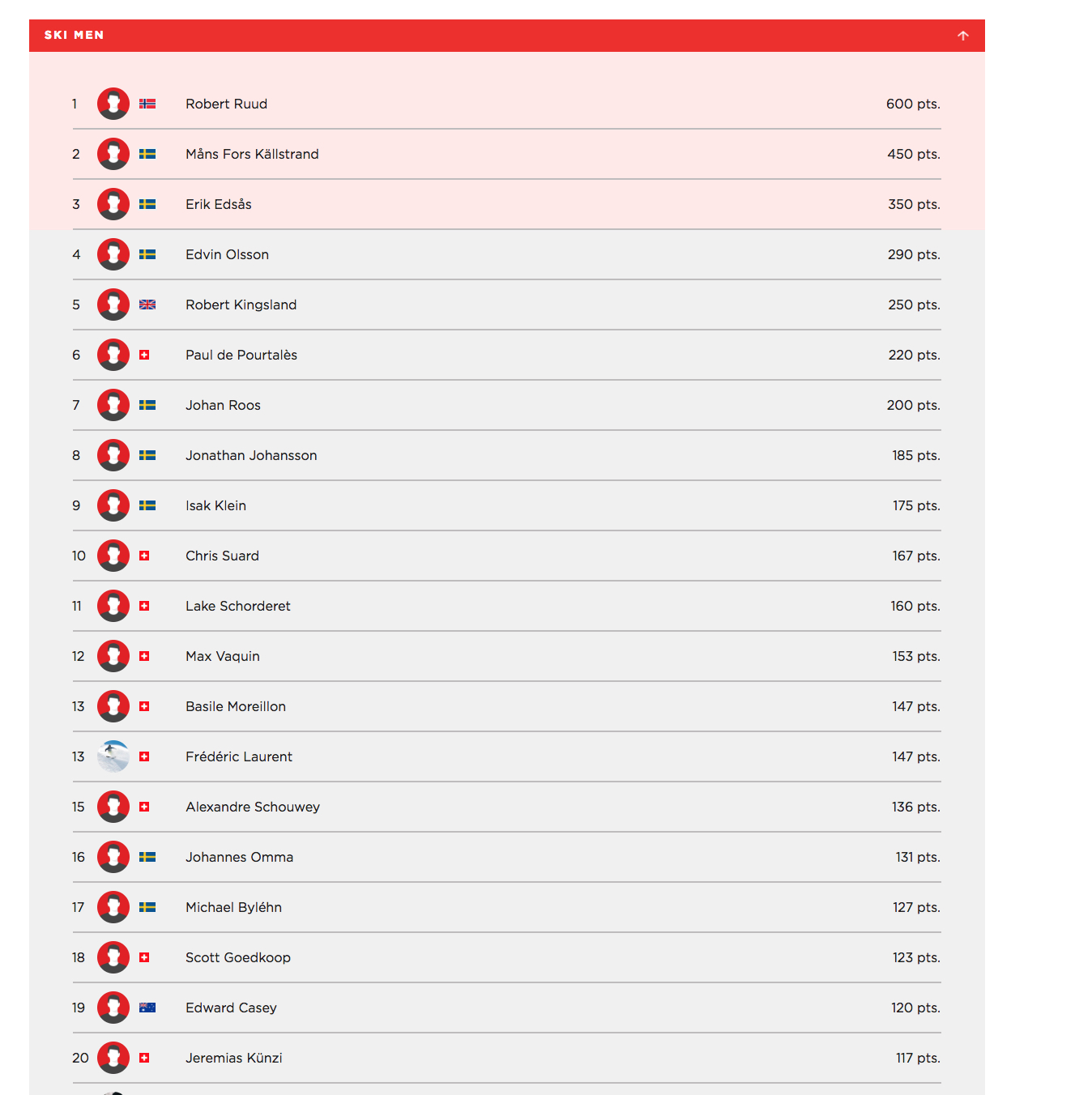Screen dimensions: 1092x1095
Task: Click the Australia flag beside Edward Casey
Action: point(147,1008)
